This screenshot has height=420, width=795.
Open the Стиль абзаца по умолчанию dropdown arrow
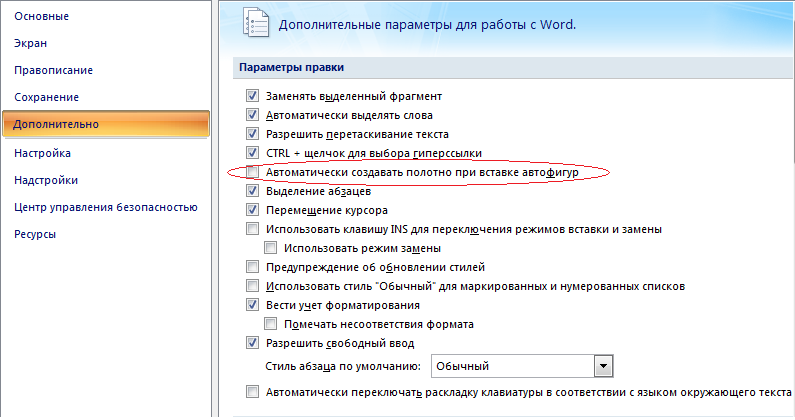coord(603,366)
